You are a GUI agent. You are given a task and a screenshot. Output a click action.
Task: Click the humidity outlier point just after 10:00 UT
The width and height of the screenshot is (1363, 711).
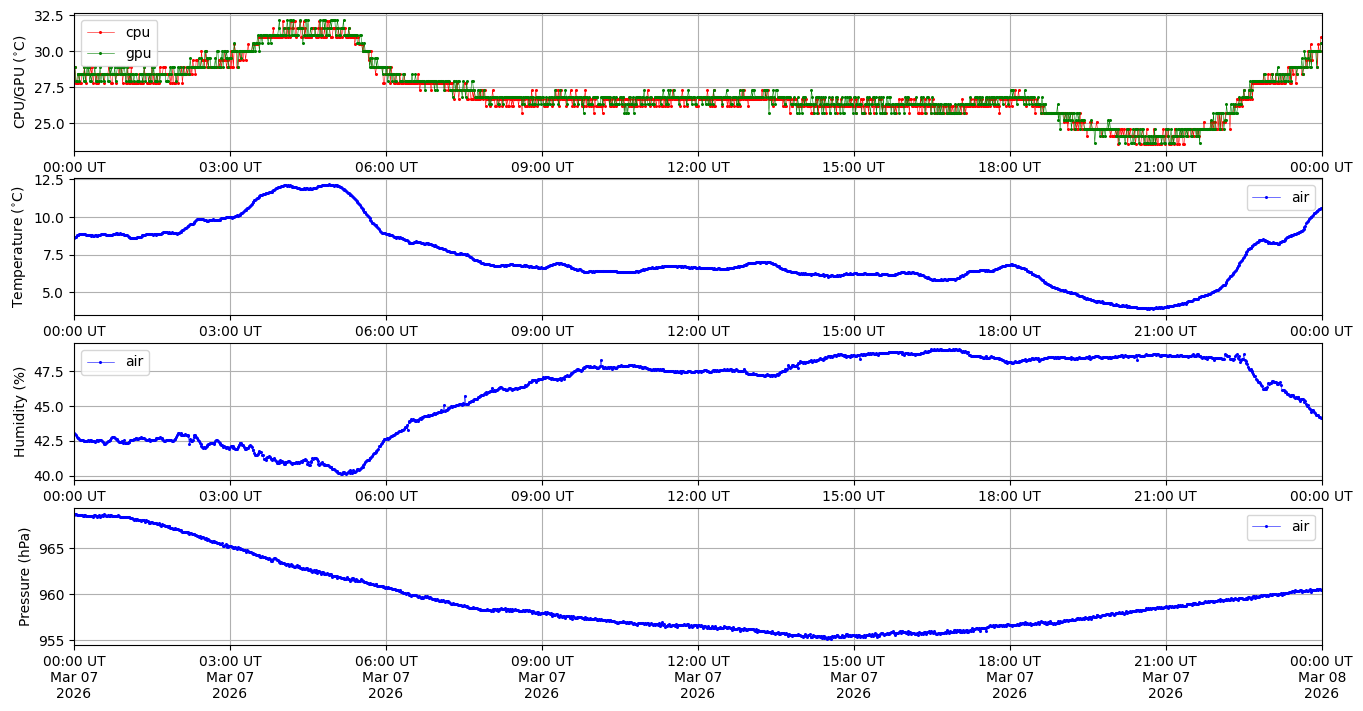click(601, 360)
